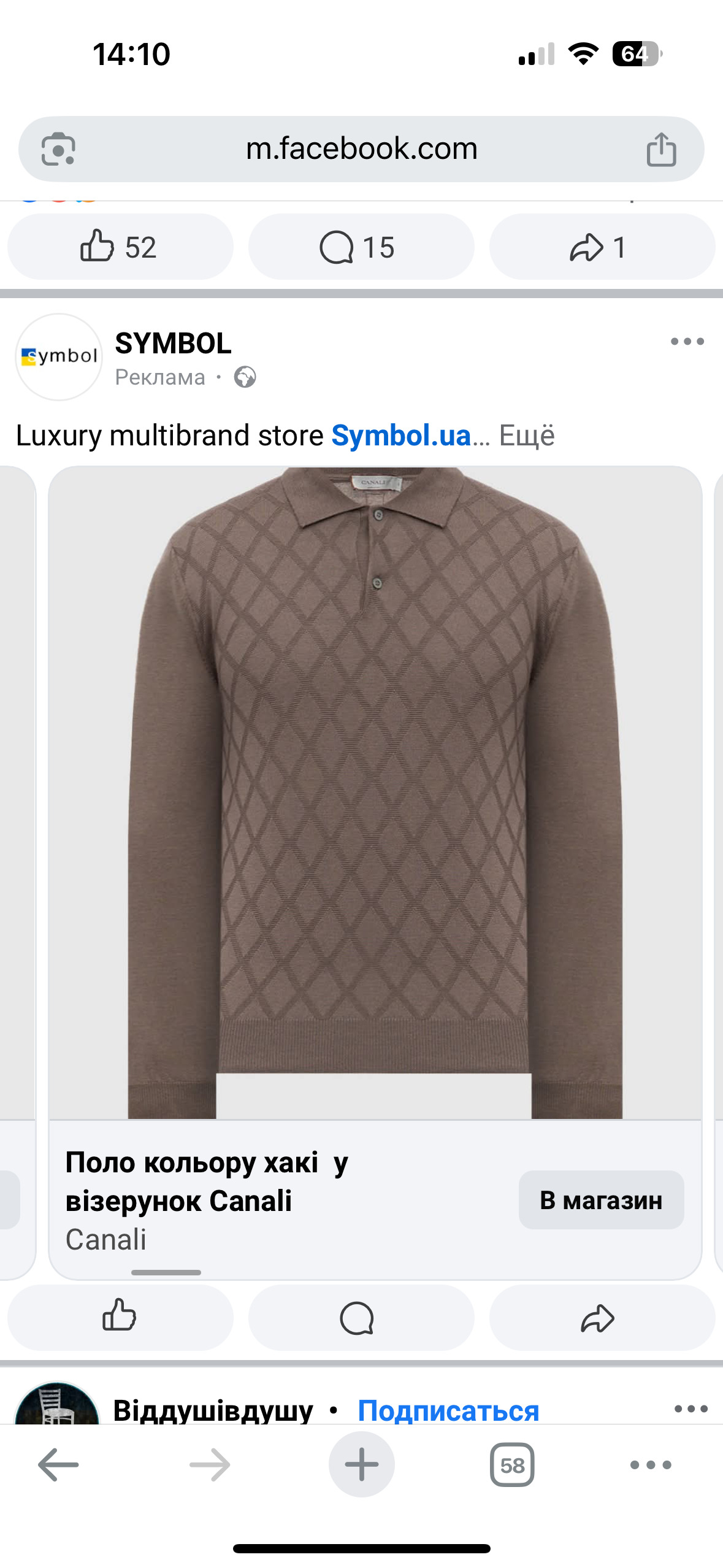Viewport: 723px width, 1568px height.
Task: Open SYMBOL page profile picture
Action: pyautogui.click(x=59, y=357)
